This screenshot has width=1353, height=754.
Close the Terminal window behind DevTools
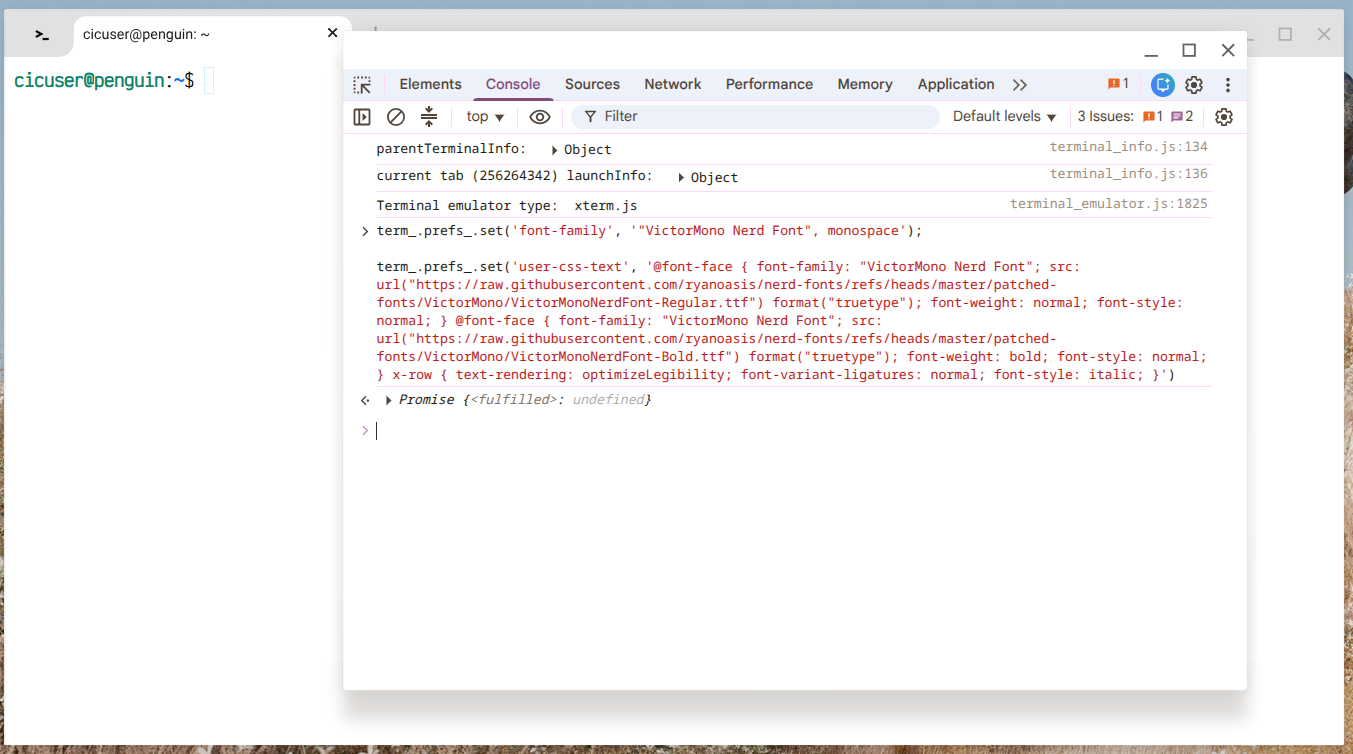click(1324, 35)
